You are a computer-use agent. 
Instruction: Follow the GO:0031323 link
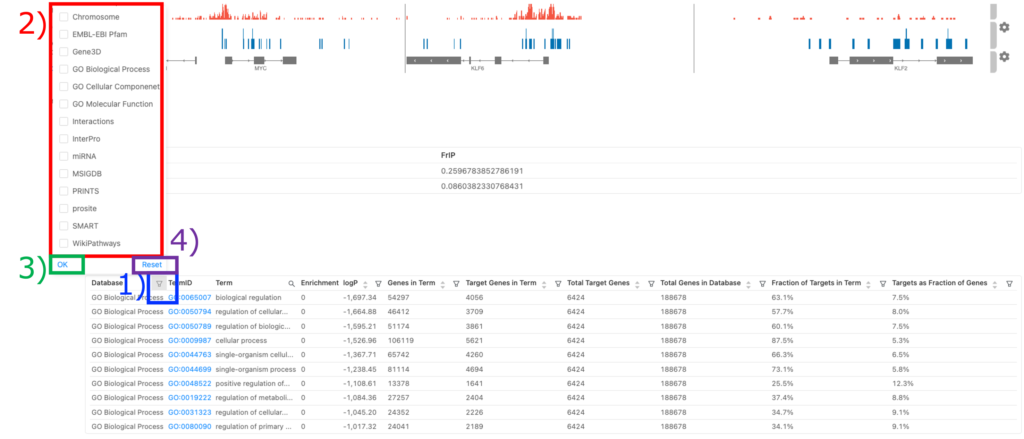(x=189, y=412)
